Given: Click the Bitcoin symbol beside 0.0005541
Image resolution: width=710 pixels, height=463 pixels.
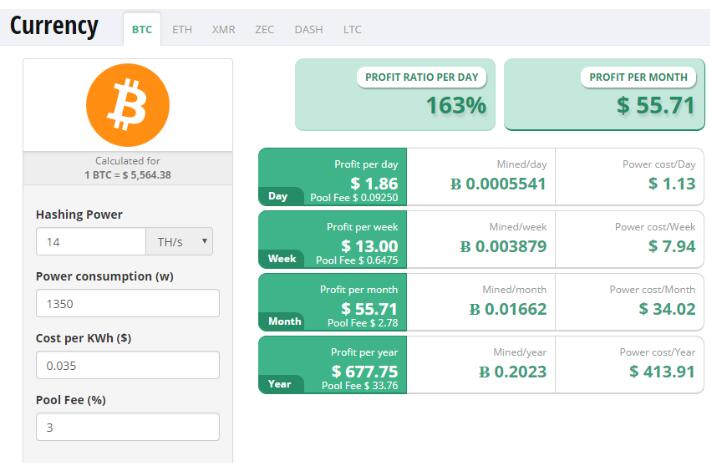Looking at the screenshot, I should [456, 184].
